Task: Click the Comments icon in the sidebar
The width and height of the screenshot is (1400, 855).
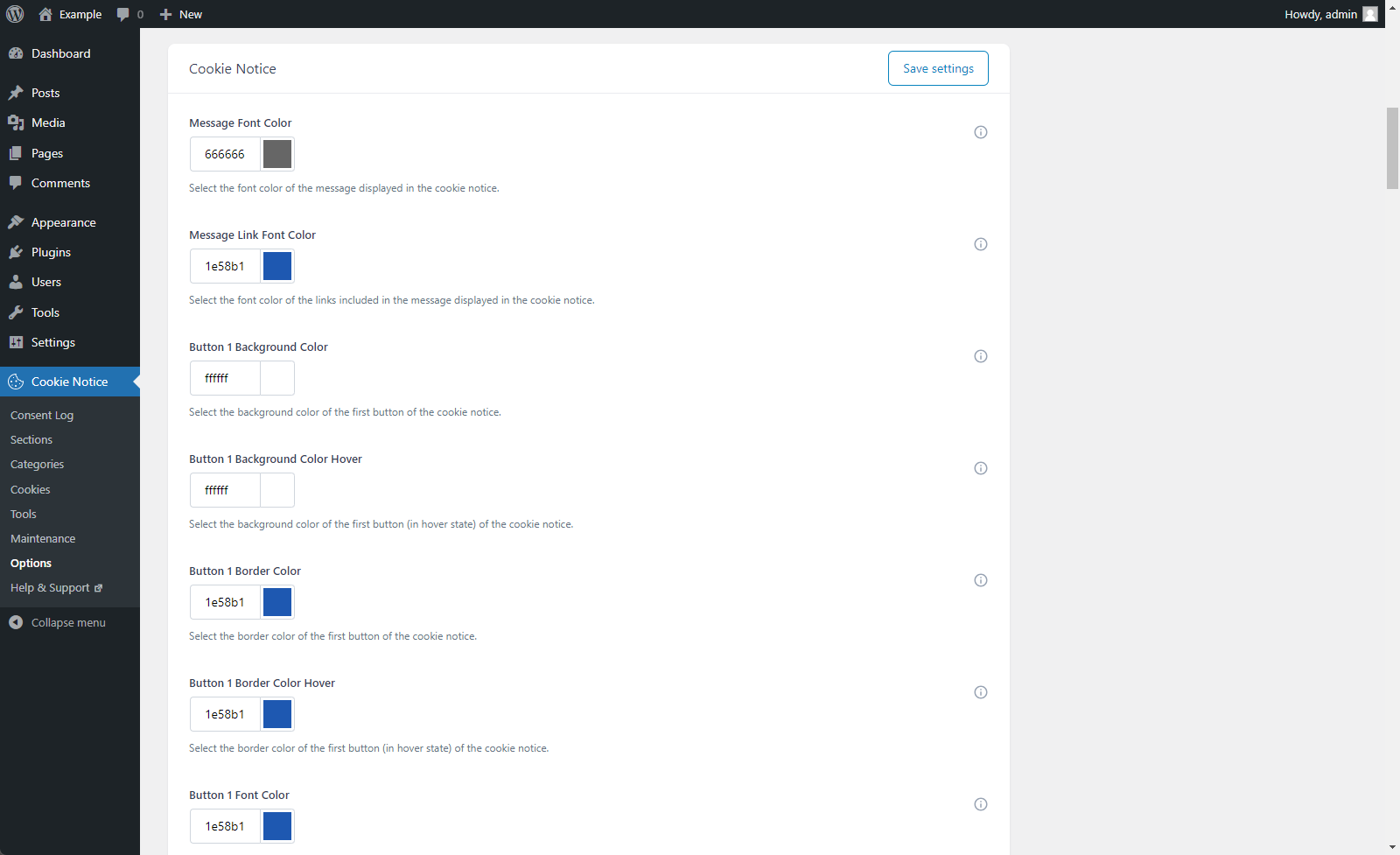Action: point(16,183)
